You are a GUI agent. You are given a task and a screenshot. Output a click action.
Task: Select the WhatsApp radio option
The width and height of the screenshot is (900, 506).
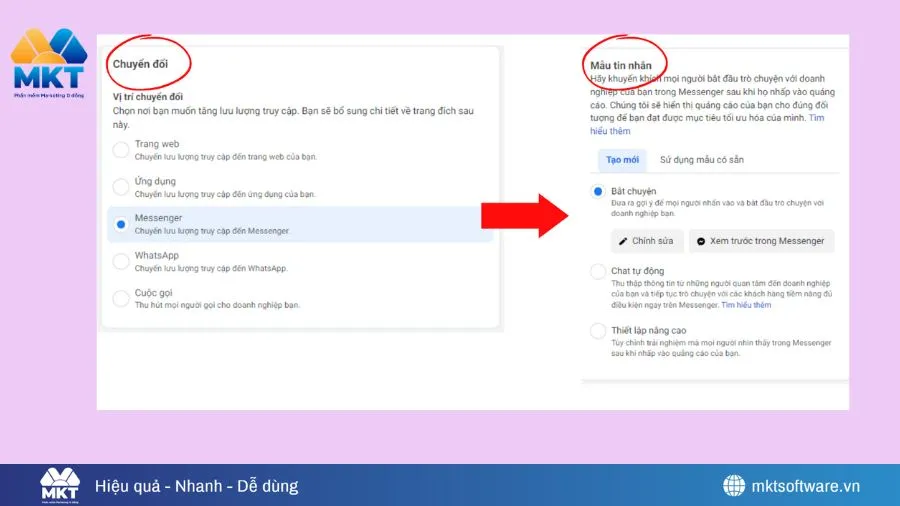pos(121,262)
